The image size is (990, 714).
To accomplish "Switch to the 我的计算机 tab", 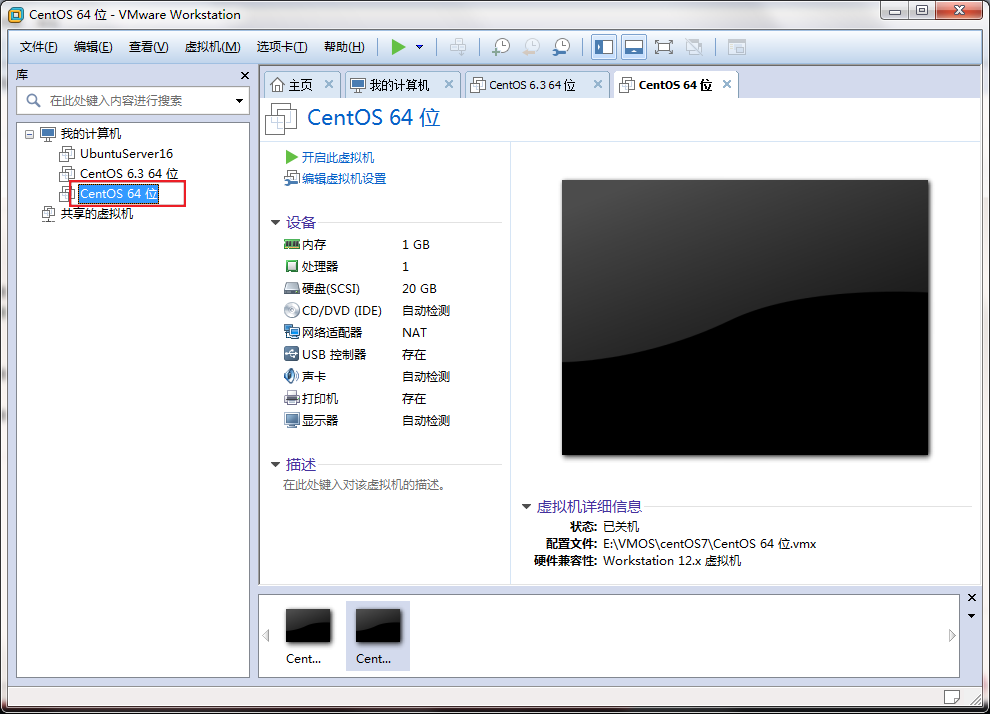I will point(398,85).
